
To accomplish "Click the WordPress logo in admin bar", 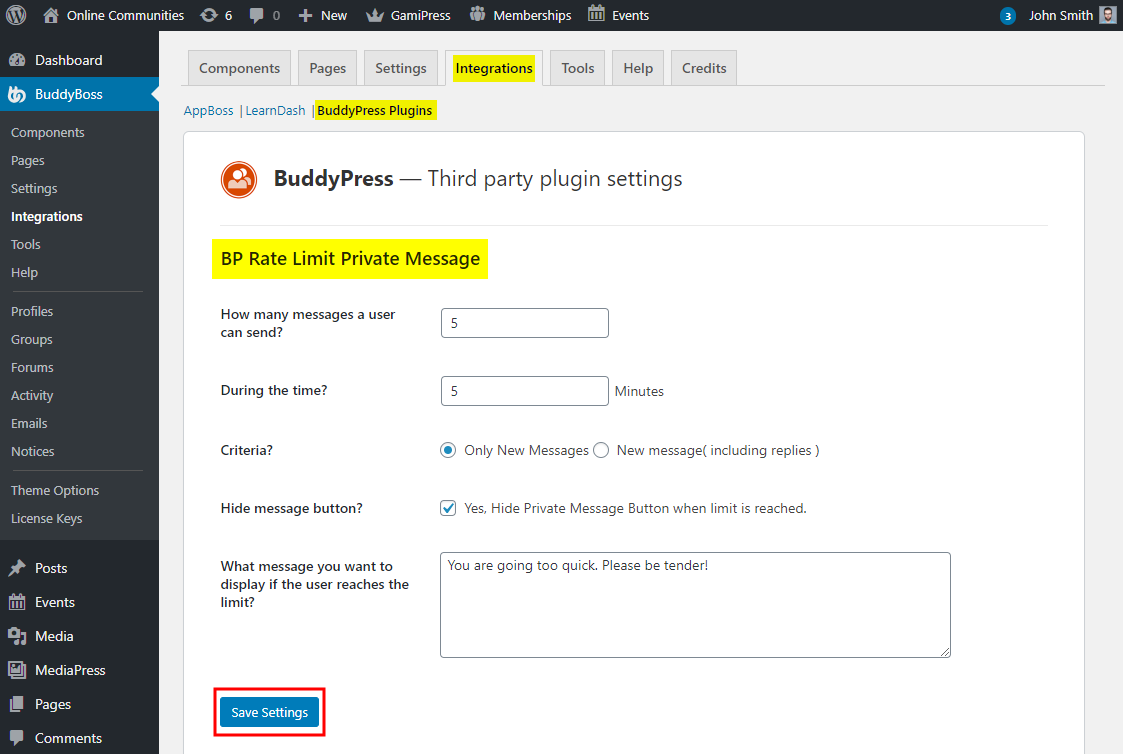I will pyautogui.click(x=15, y=15).
